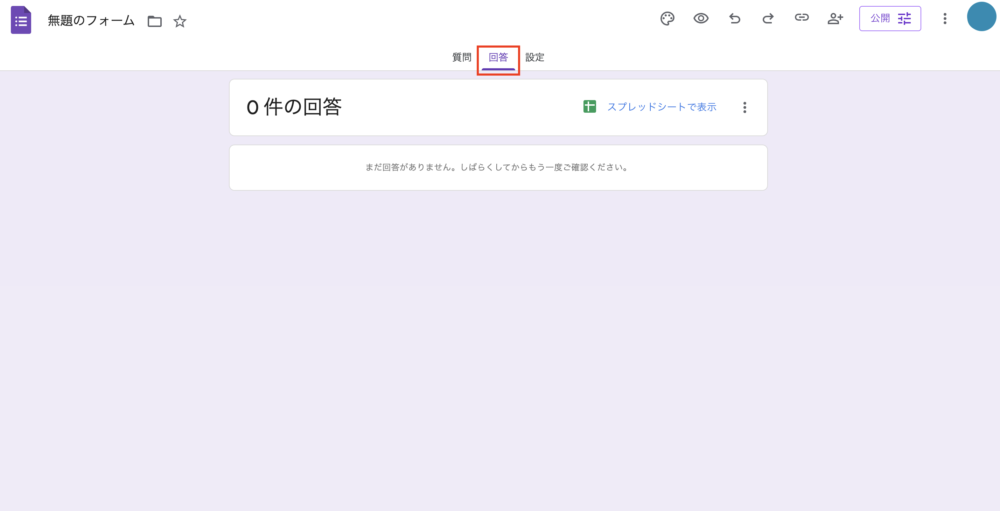Screen dimensions: 1000x511
Task: Preview form with eye icon
Action: [x=701, y=19]
